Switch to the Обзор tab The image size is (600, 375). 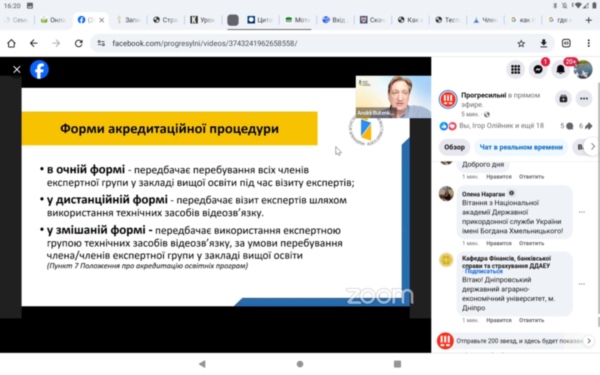(454, 147)
